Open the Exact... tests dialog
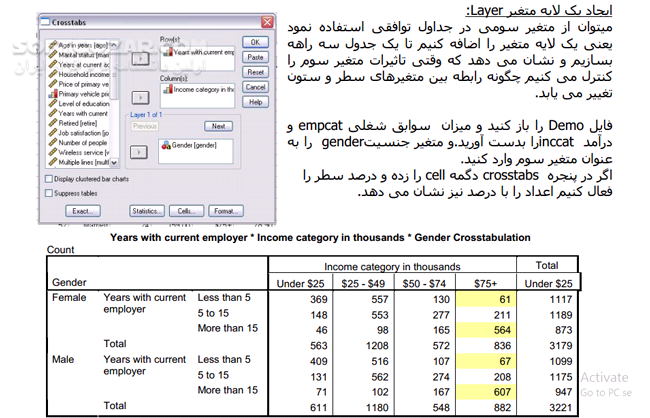This screenshot has width=650, height=418. pos(83,211)
